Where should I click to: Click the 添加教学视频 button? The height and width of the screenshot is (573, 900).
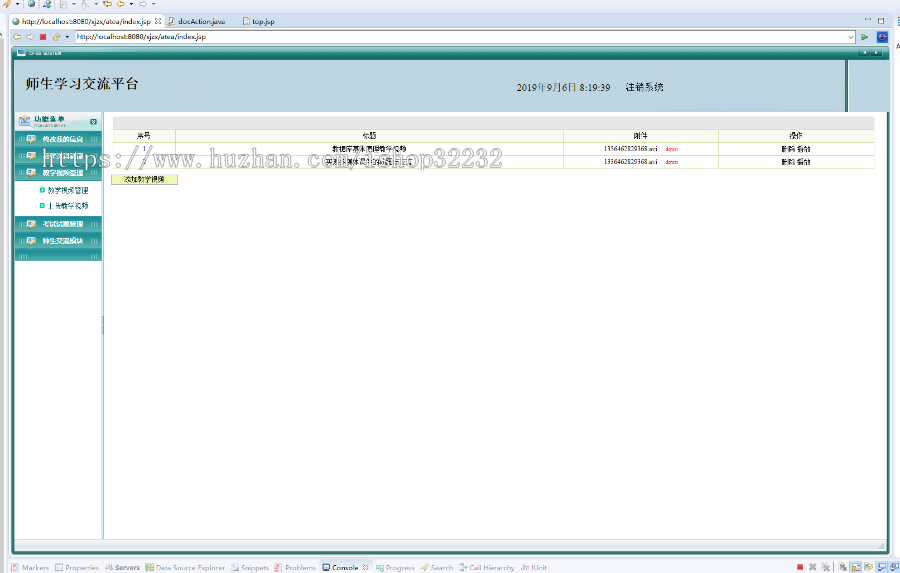pos(144,179)
